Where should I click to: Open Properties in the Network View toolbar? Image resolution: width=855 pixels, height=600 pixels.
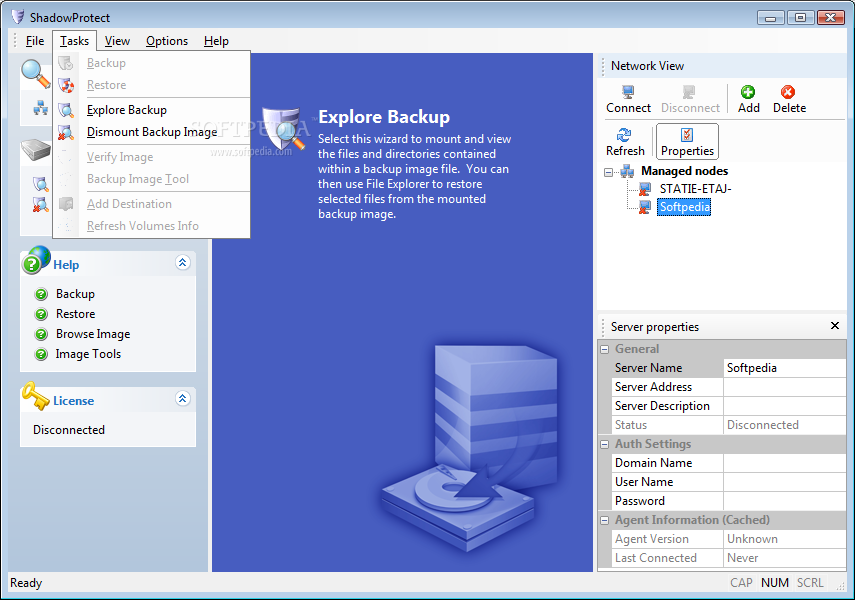(687, 141)
